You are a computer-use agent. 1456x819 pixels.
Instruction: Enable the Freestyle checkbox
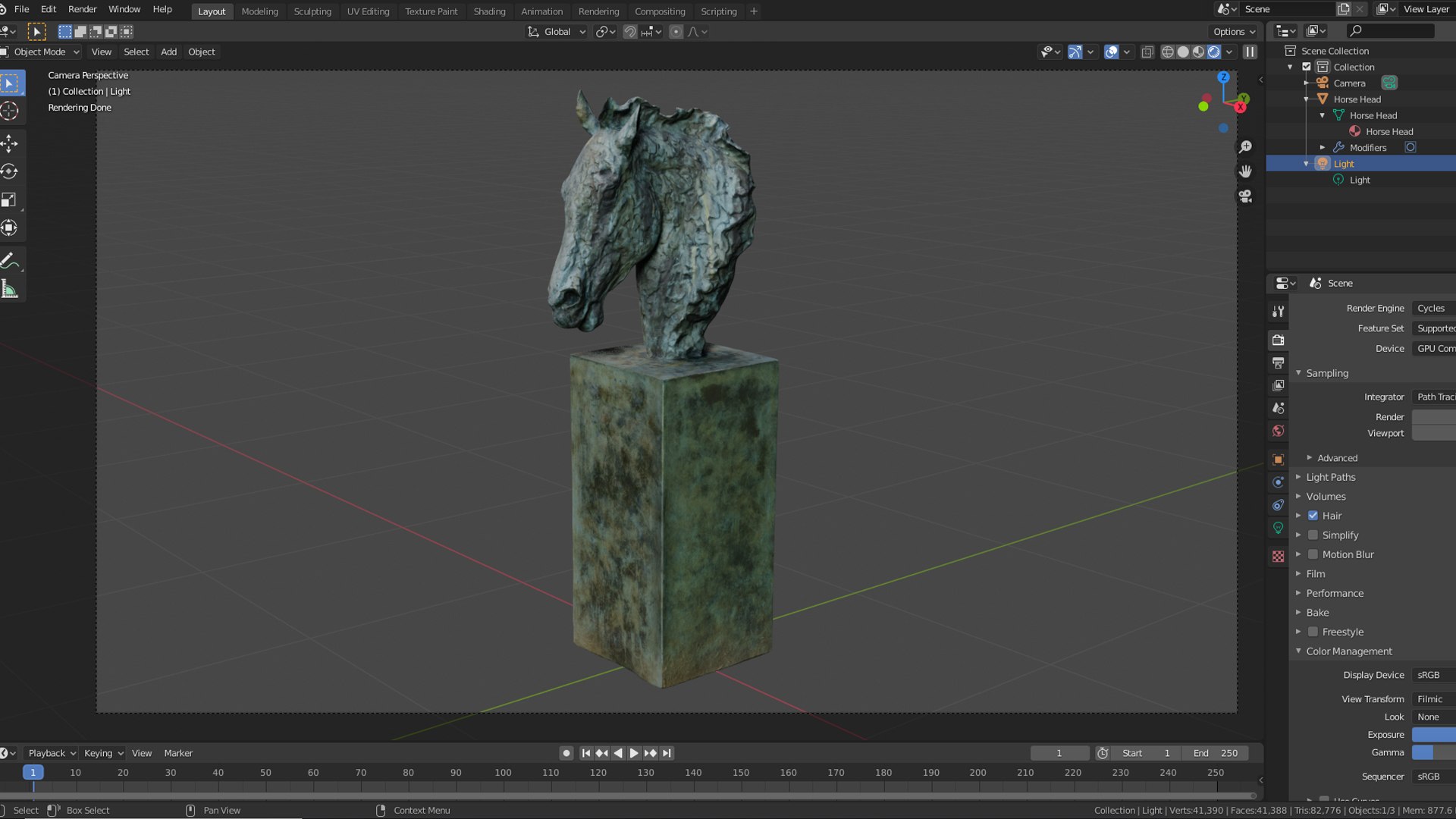pos(1313,632)
